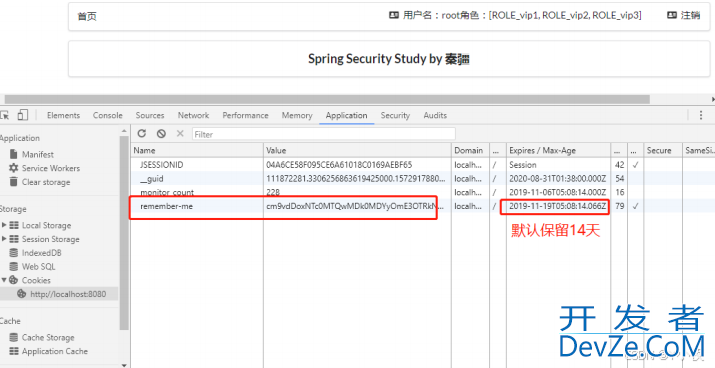Click the Service Workers gear icon
The image size is (715, 368).
coord(14,168)
